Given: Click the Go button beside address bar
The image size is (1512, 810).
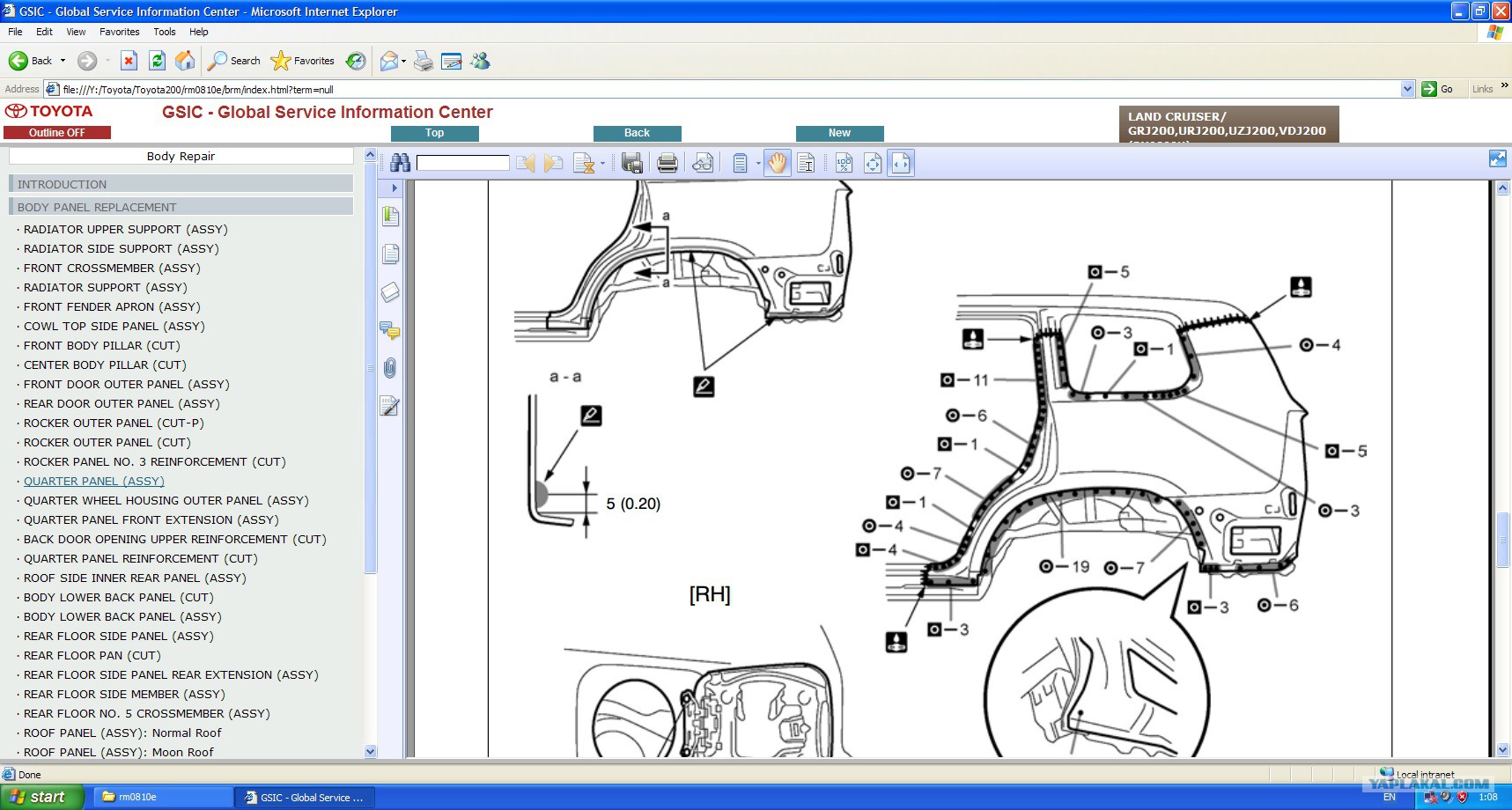Looking at the screenshot, I should coord(1437,89).
